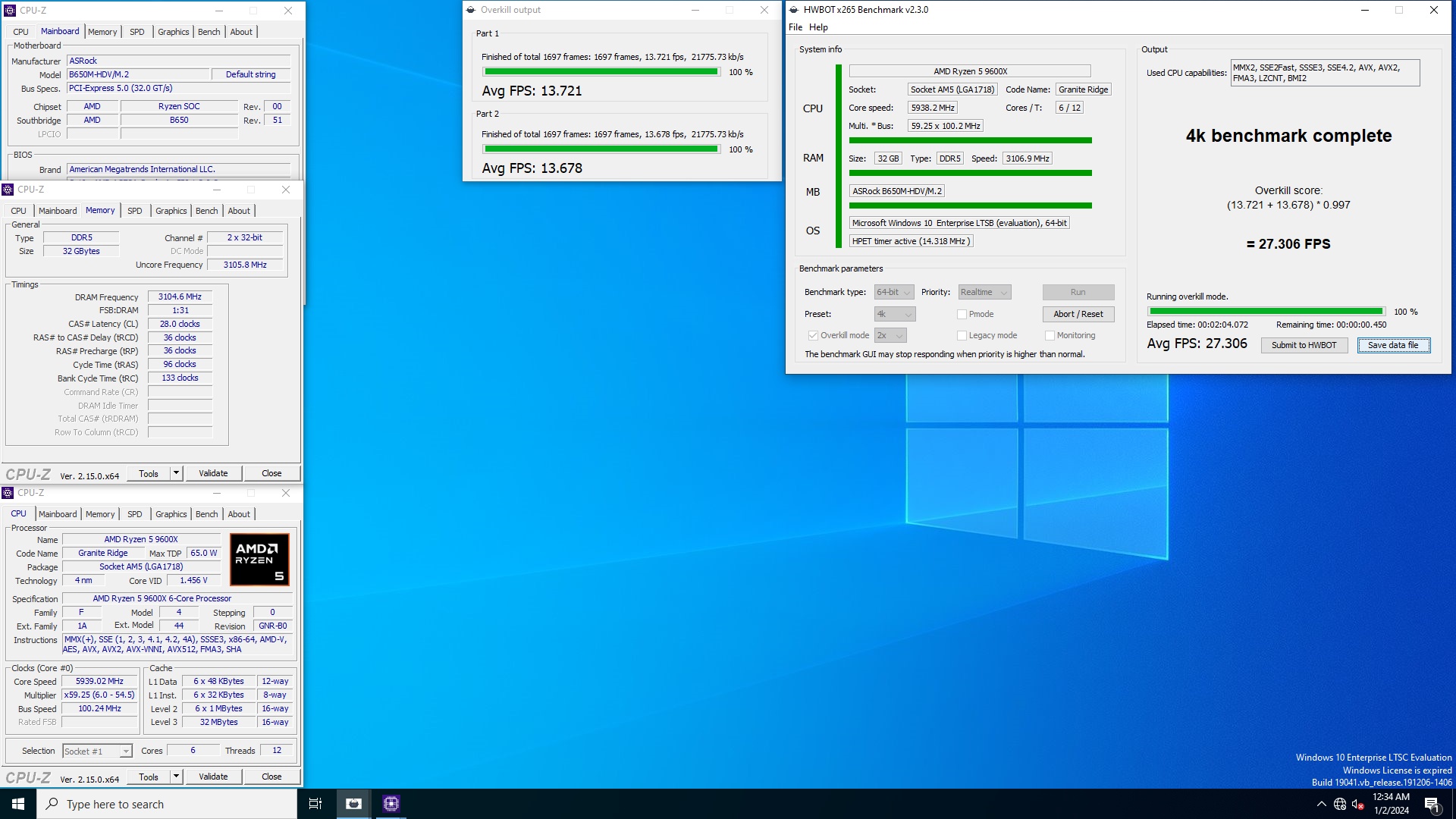
Task: Click the AMD Ryzen 5 logo
Action: 259,560
